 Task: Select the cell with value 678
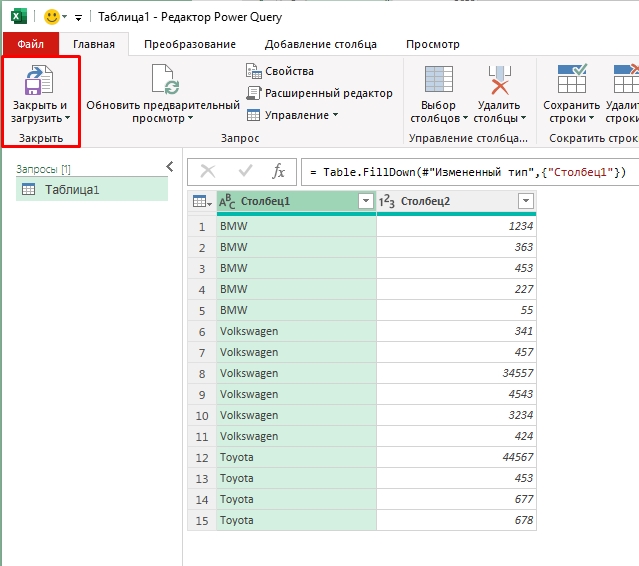coord(456,520)
